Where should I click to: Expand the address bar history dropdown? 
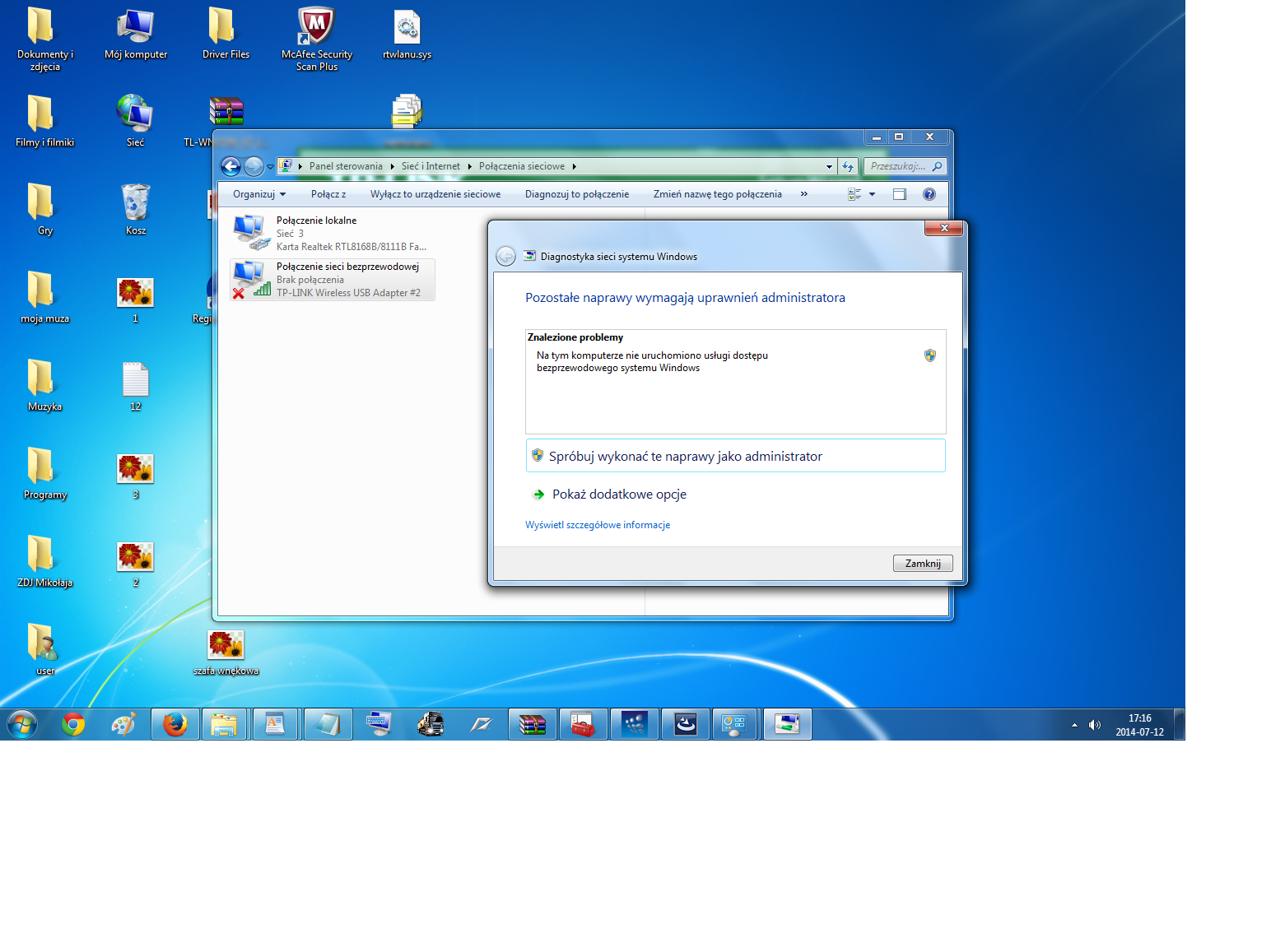click(x=829, y=166)
